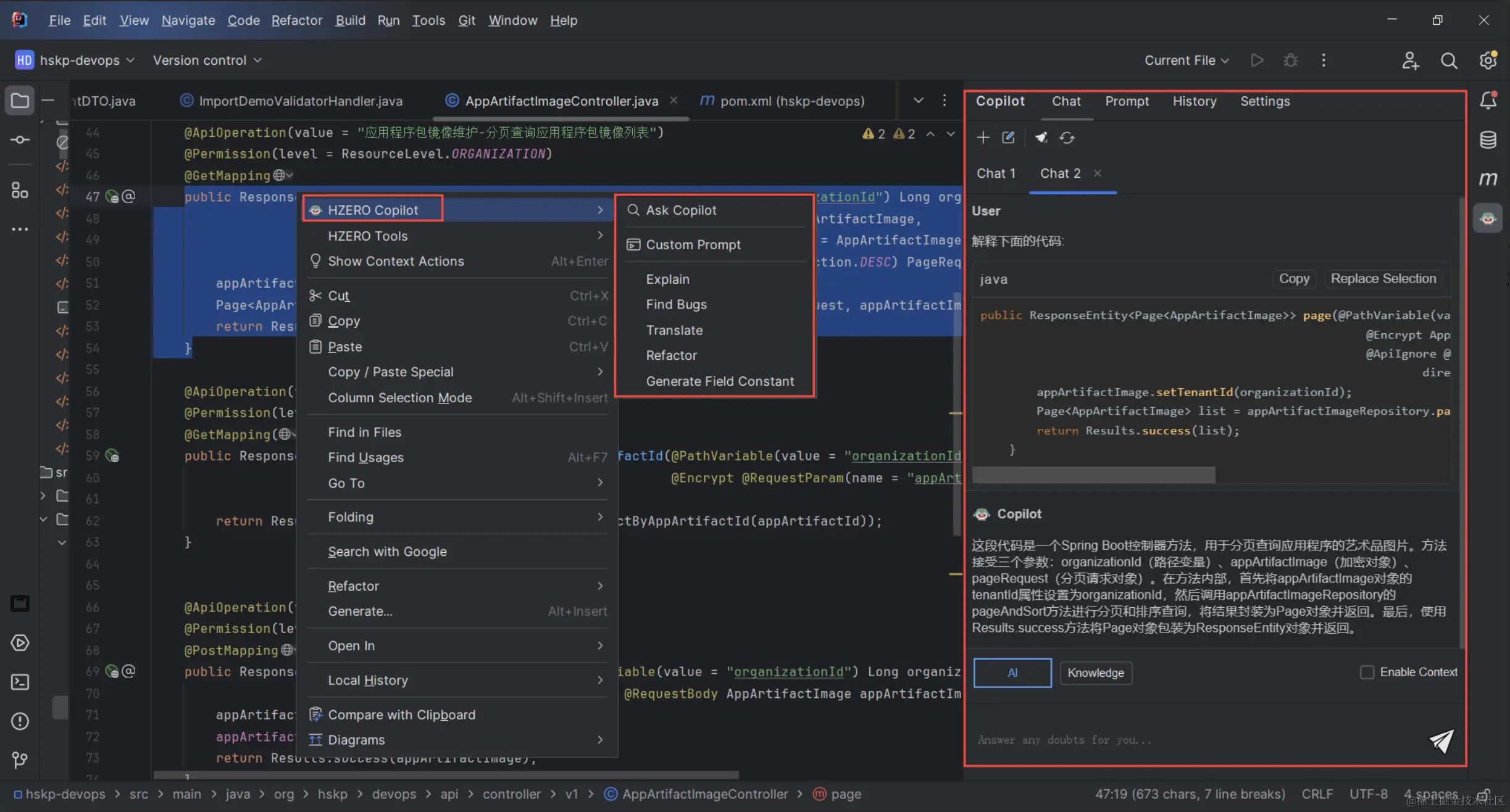Screen dimensions: 1510x812
Task: Jump to next highlighted error arrow
Action: [951, 134]
